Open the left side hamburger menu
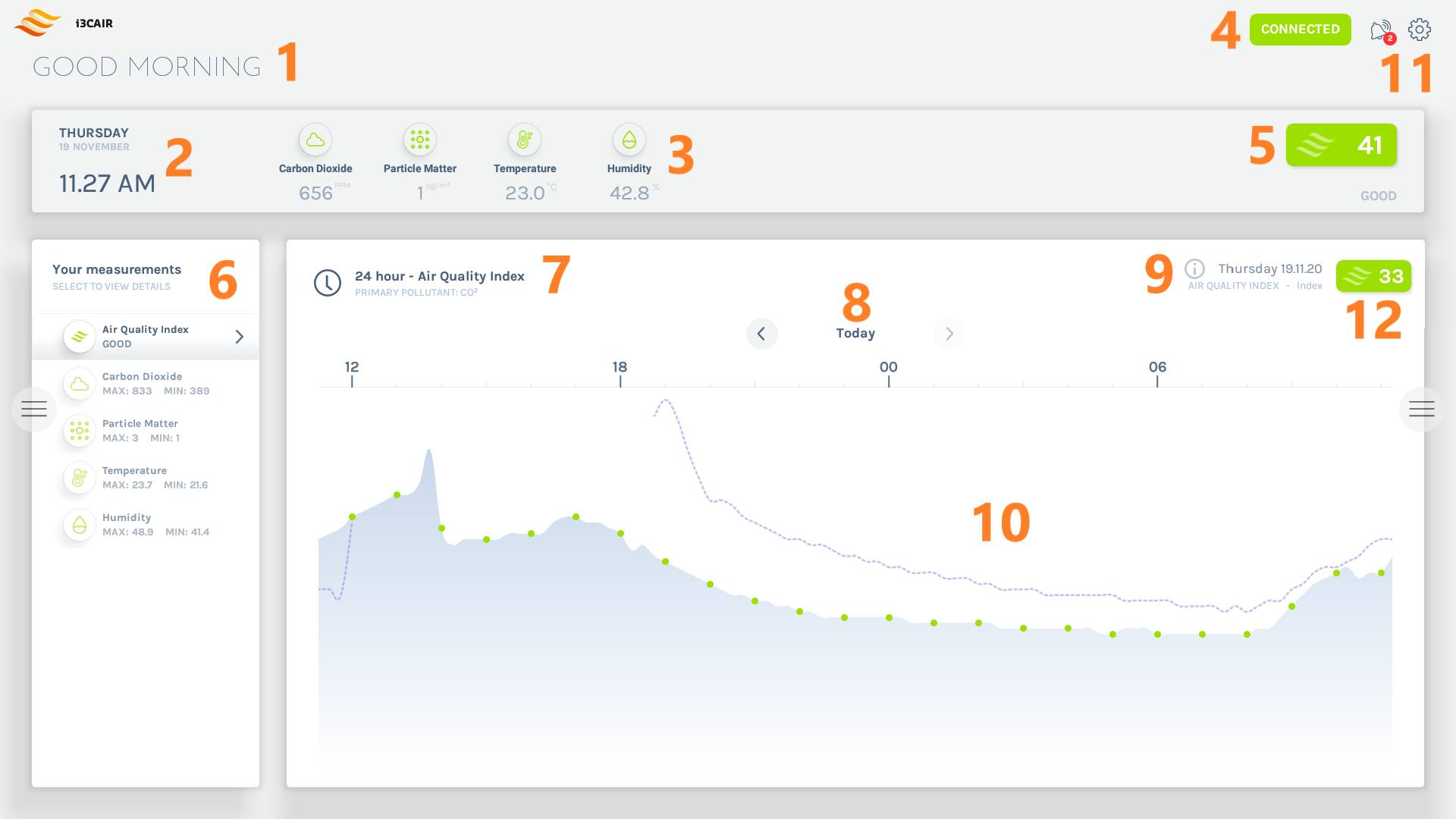This screenshot has height=819, width=1456. pyautogui.click(x=33, y=409)
